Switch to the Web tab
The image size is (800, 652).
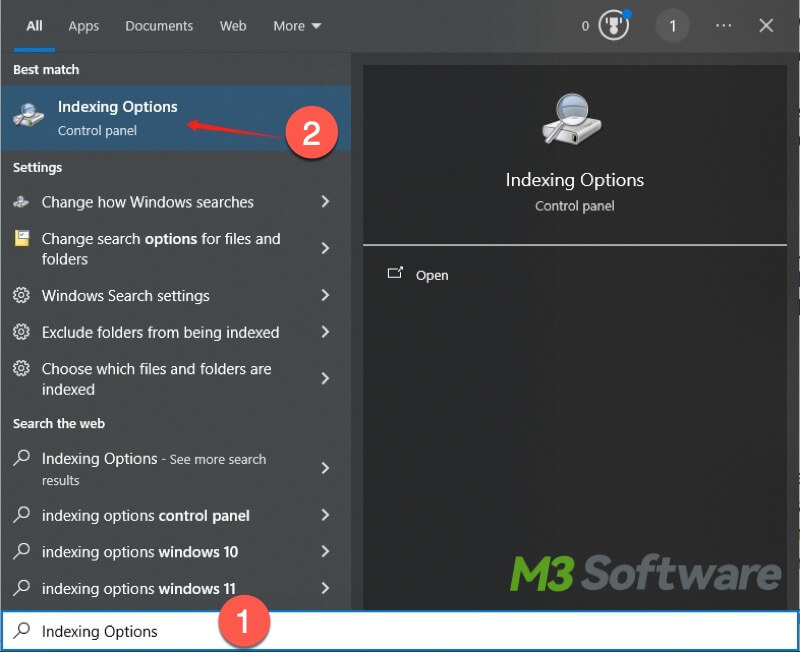(x=233, y=26)
